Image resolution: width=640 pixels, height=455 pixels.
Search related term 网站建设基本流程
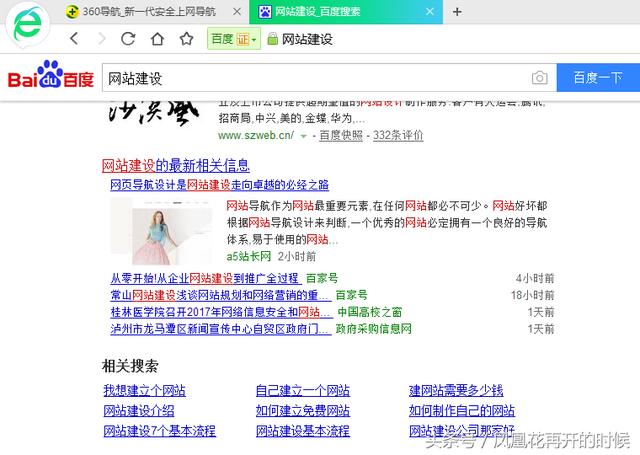pos(302,431)
